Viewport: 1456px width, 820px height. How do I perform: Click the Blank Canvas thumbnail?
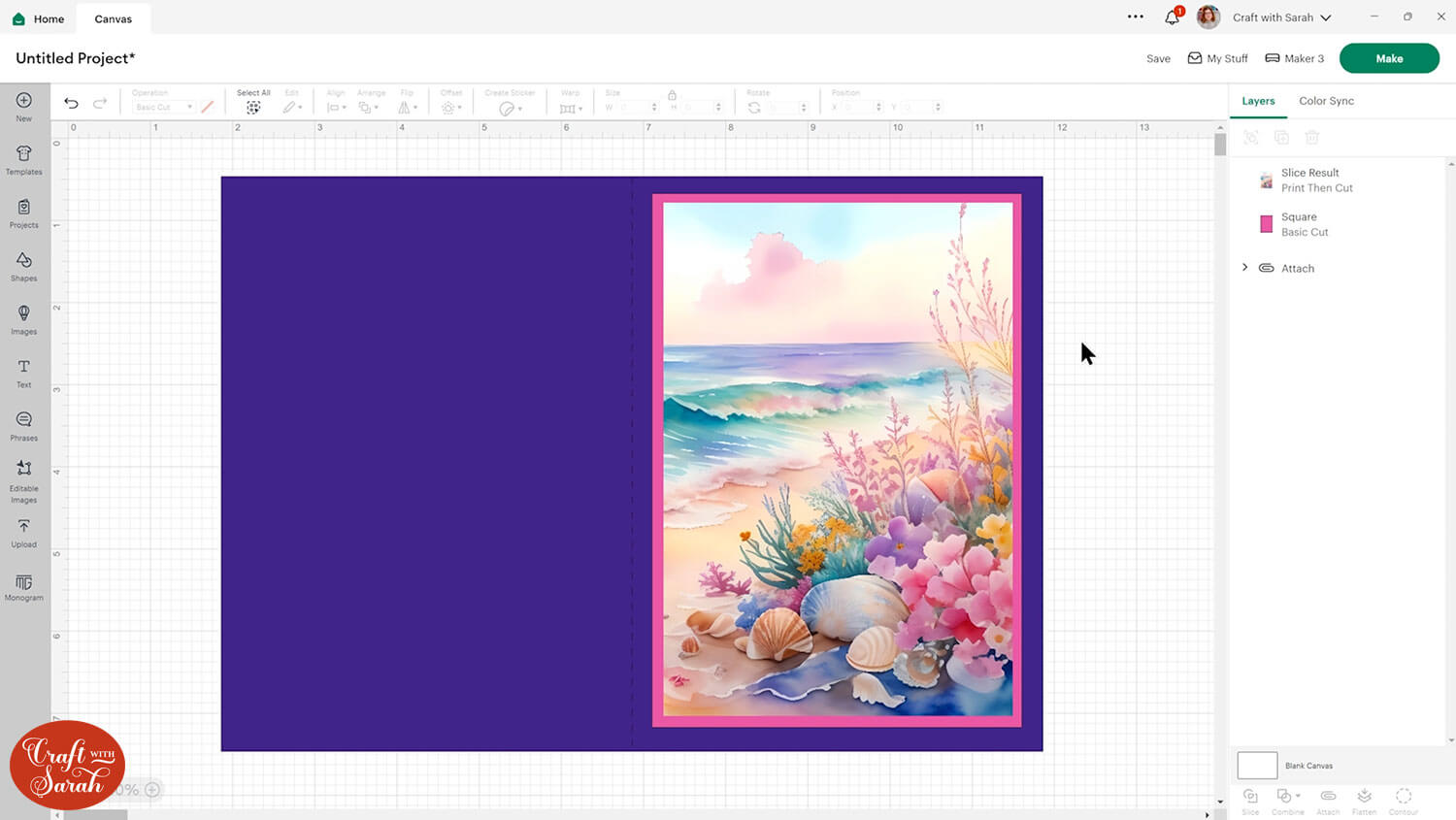pyautogui.click(x=1257, y=766)
